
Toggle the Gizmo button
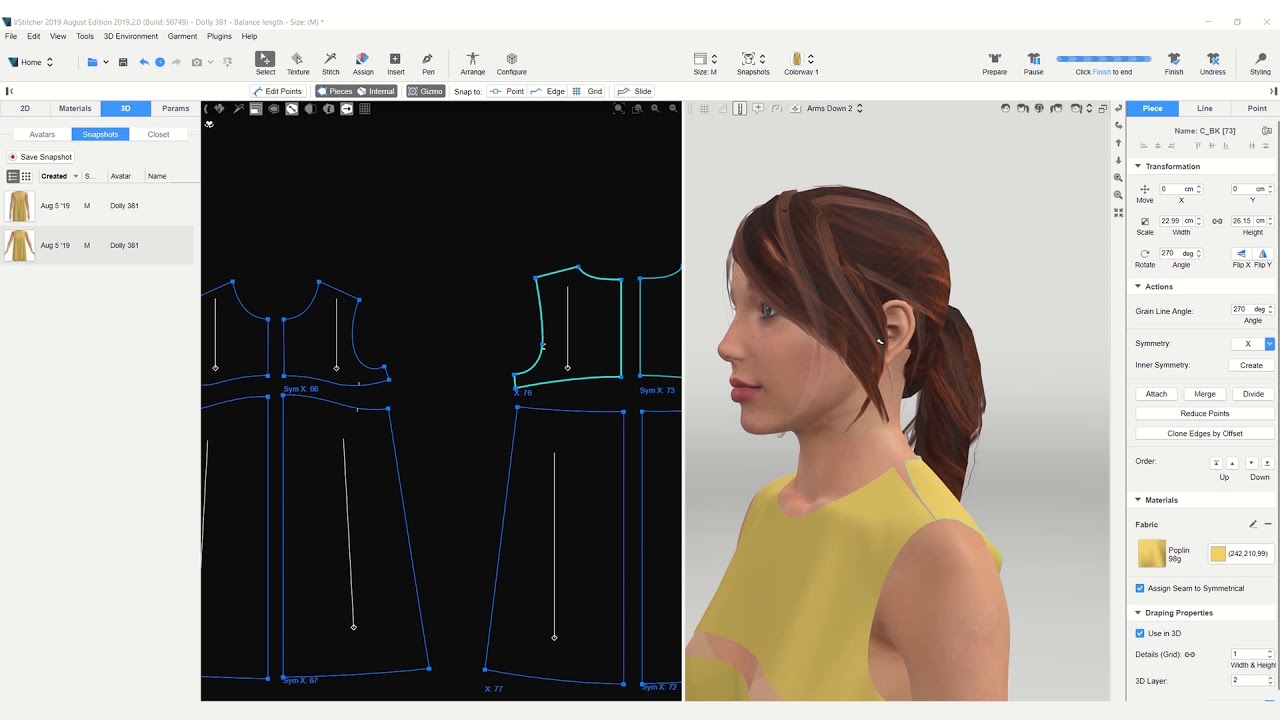click(426, 91)
